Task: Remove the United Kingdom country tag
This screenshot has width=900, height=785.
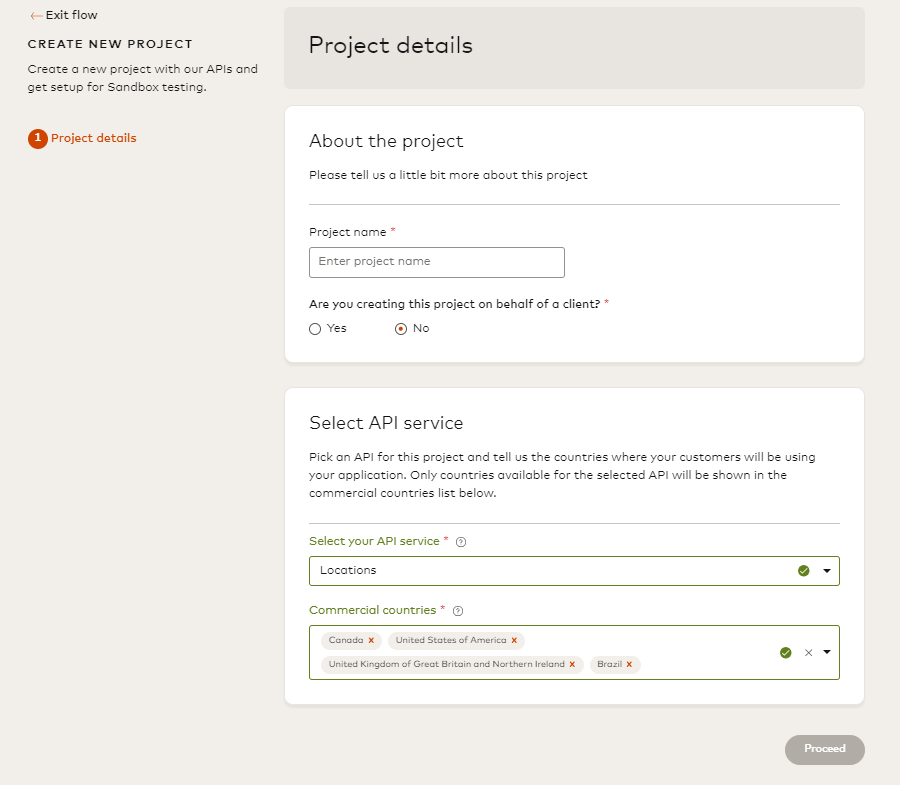Action: point(572,664)
